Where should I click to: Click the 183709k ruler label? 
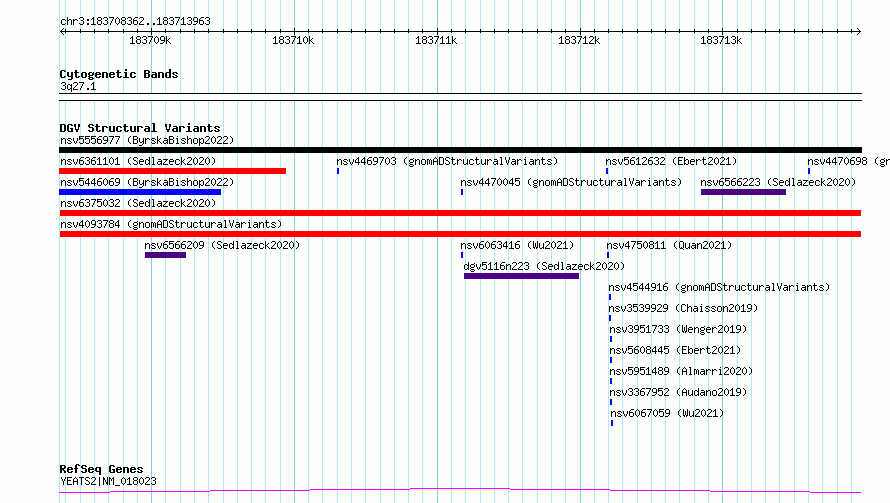(x=150, y=40)
